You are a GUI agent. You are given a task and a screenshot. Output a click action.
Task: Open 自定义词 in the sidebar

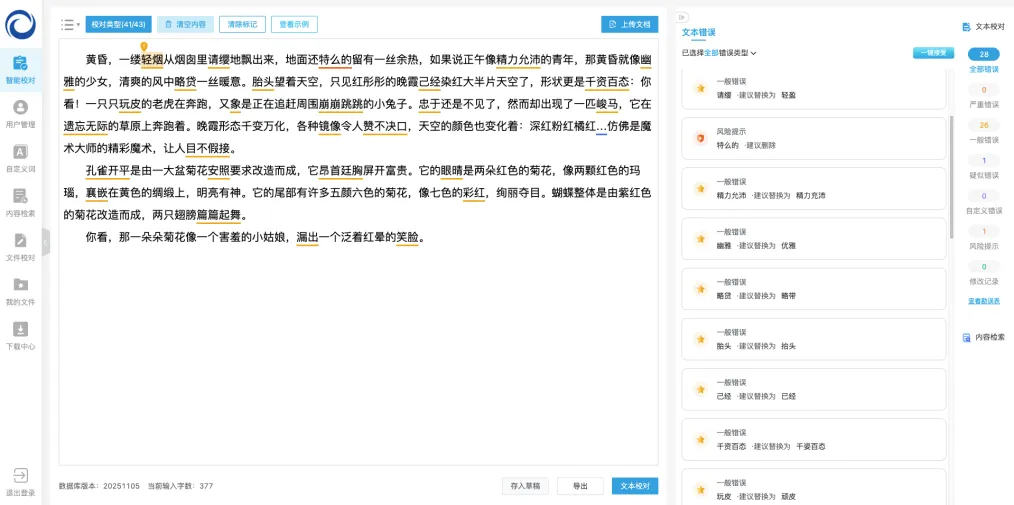(21, 159)
